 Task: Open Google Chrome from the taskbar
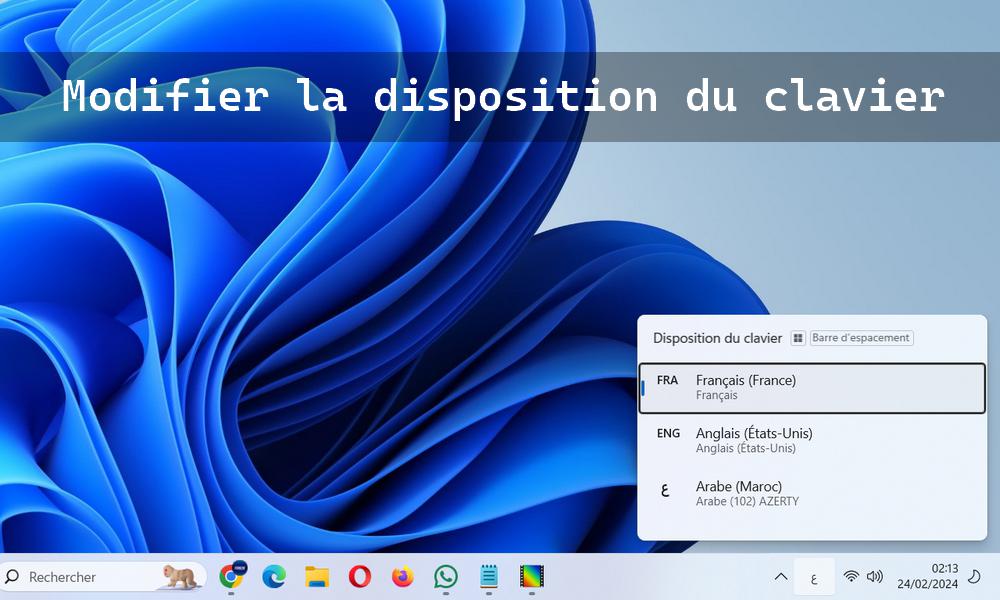pos(232,576)
